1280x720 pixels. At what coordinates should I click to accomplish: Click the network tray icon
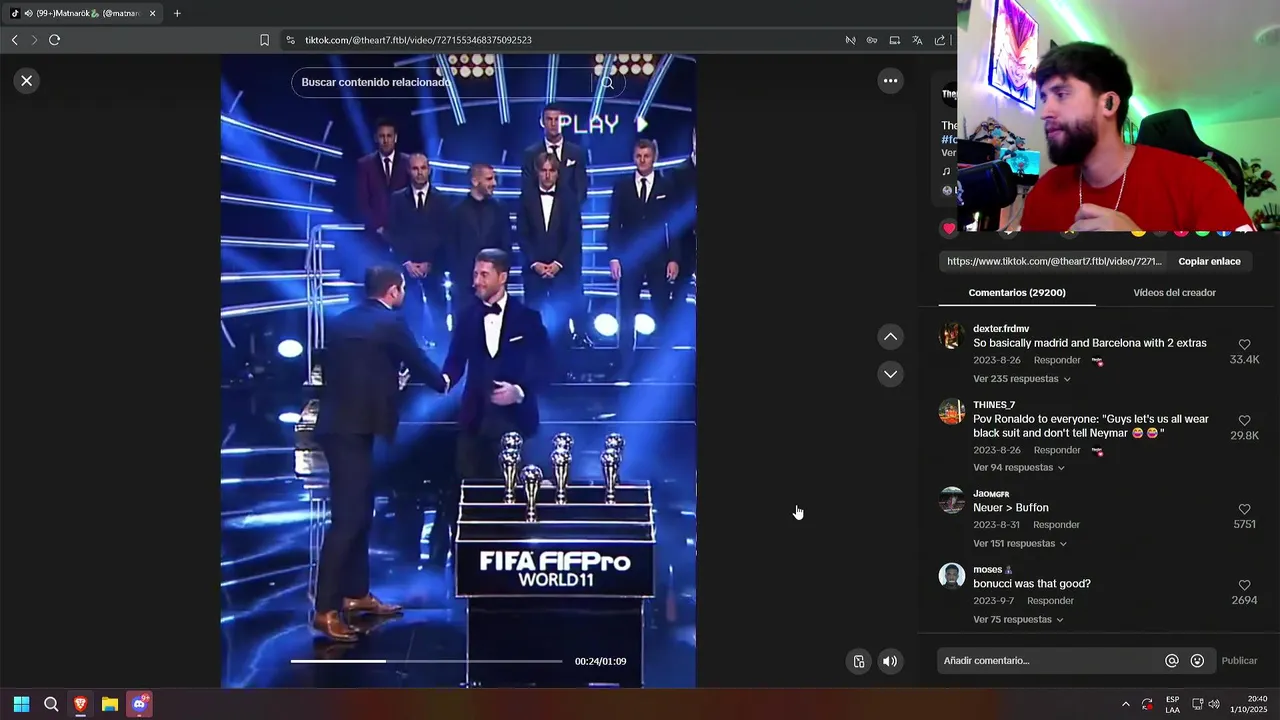(1197, 704)
